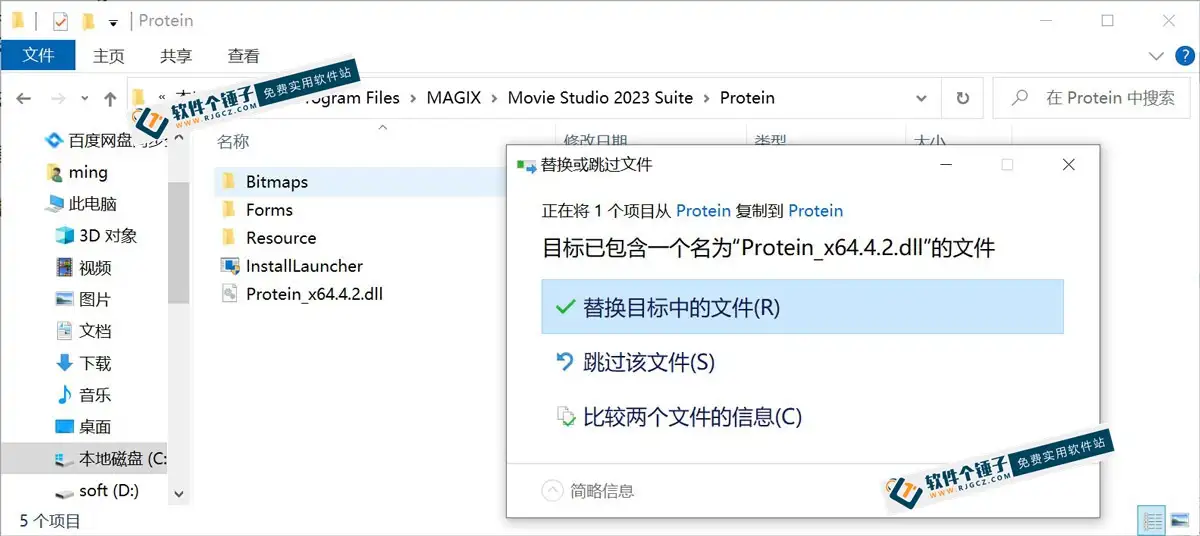Screen dimensions: 1200x536
Task: Click the 在 Protein 中搜索 search box
Action: pyautogui.click(x=1096, y=98)
